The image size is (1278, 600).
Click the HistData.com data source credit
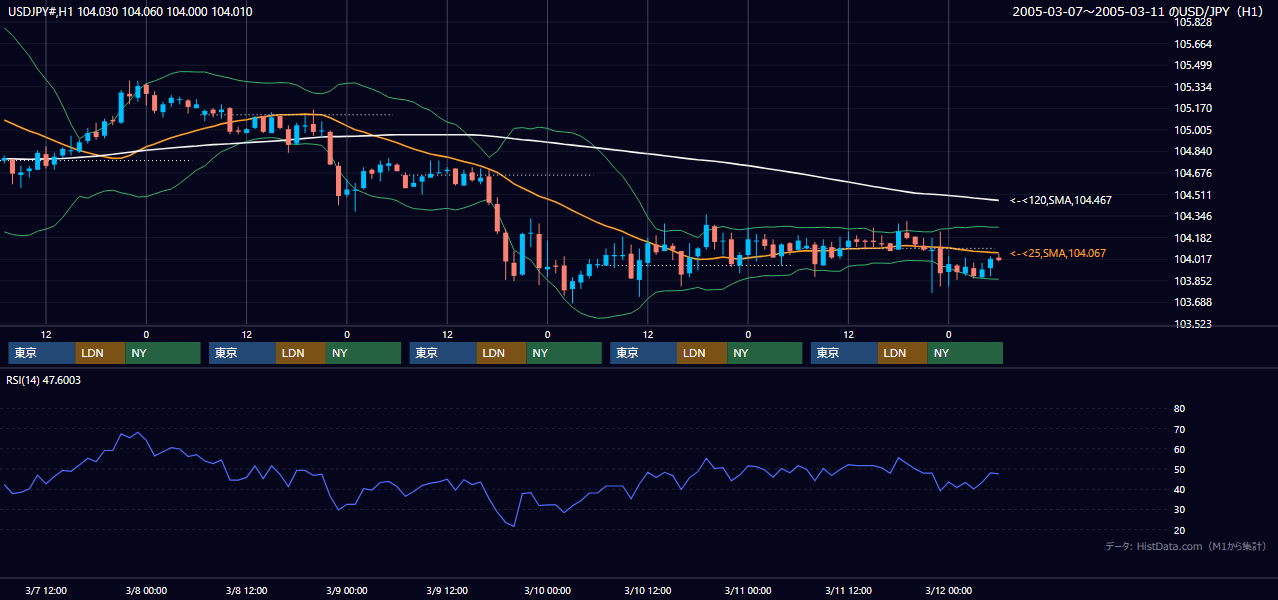pos(1186,546)
